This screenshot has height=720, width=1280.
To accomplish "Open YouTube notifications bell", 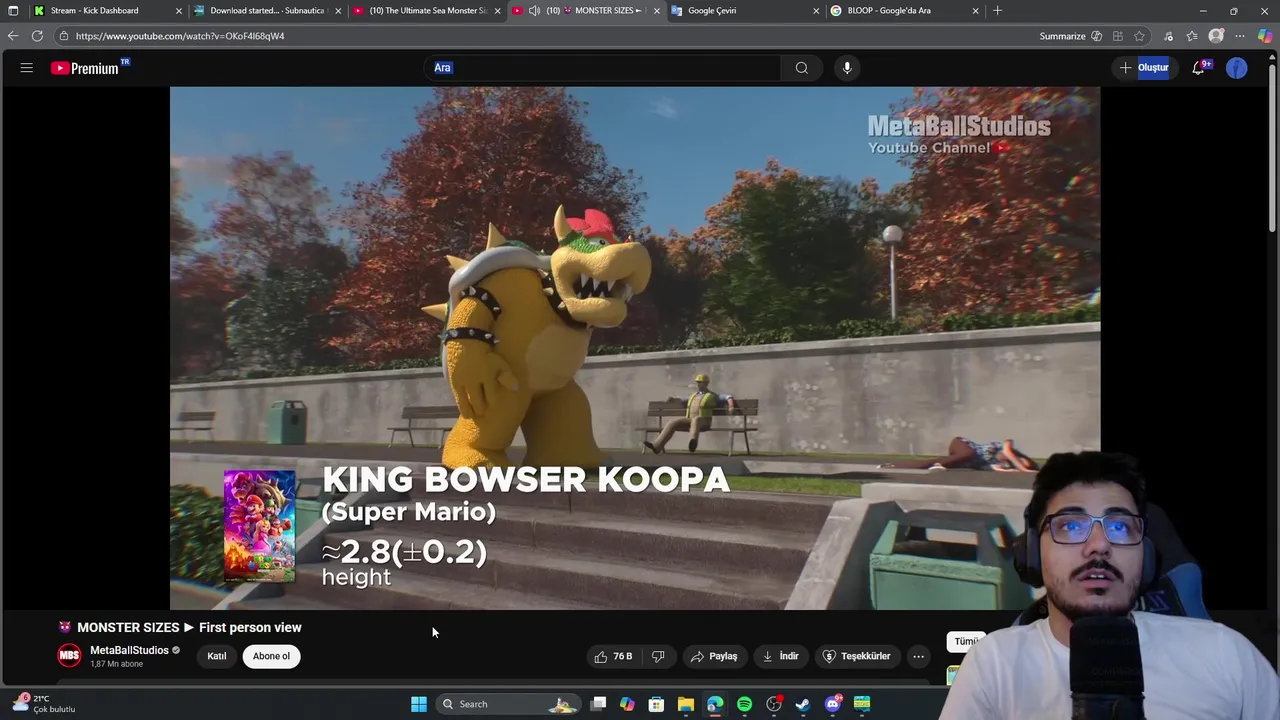I will click(x=1199, y=68).
